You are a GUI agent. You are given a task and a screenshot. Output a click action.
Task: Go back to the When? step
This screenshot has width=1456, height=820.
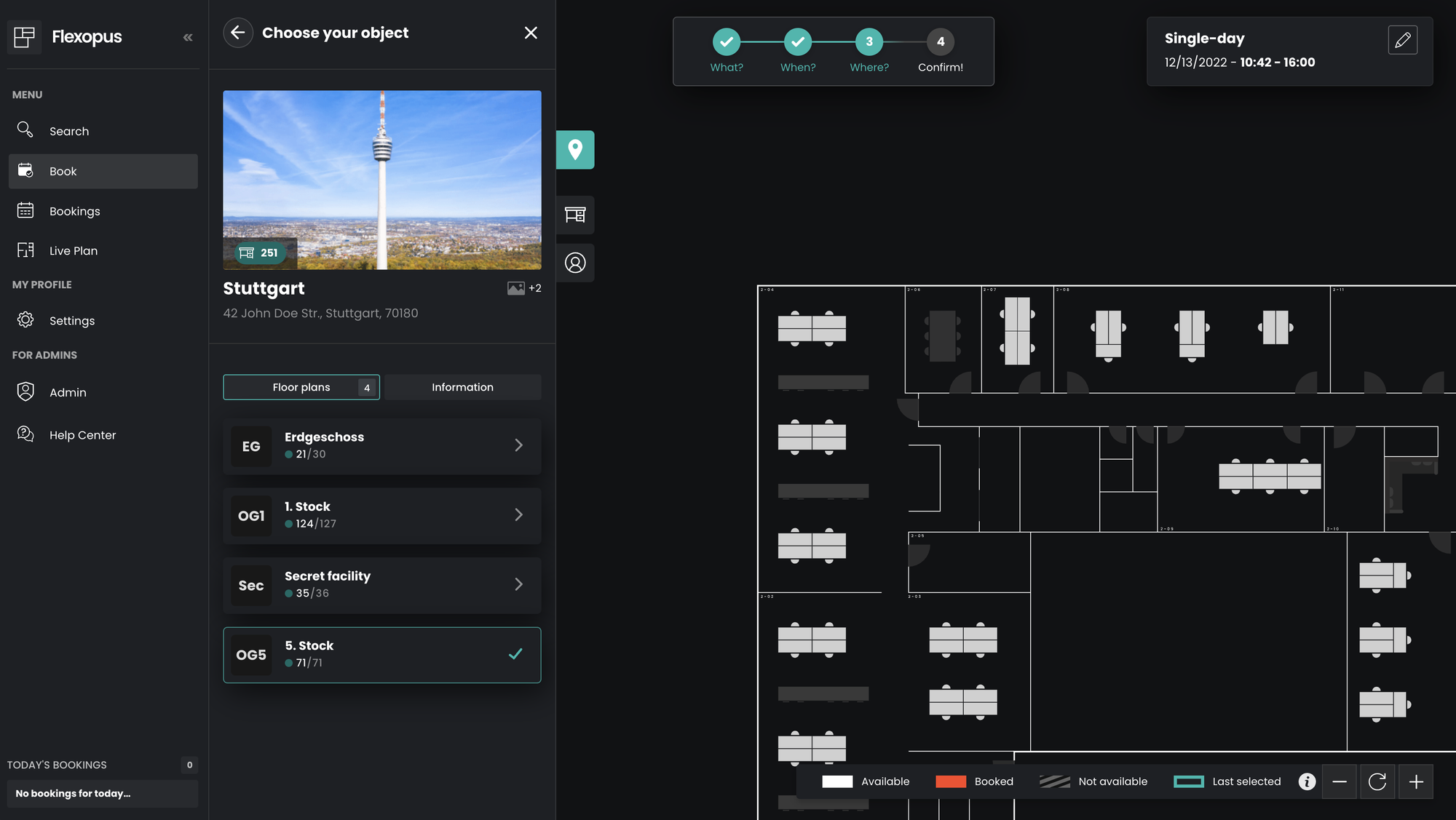tap(798, 42)
